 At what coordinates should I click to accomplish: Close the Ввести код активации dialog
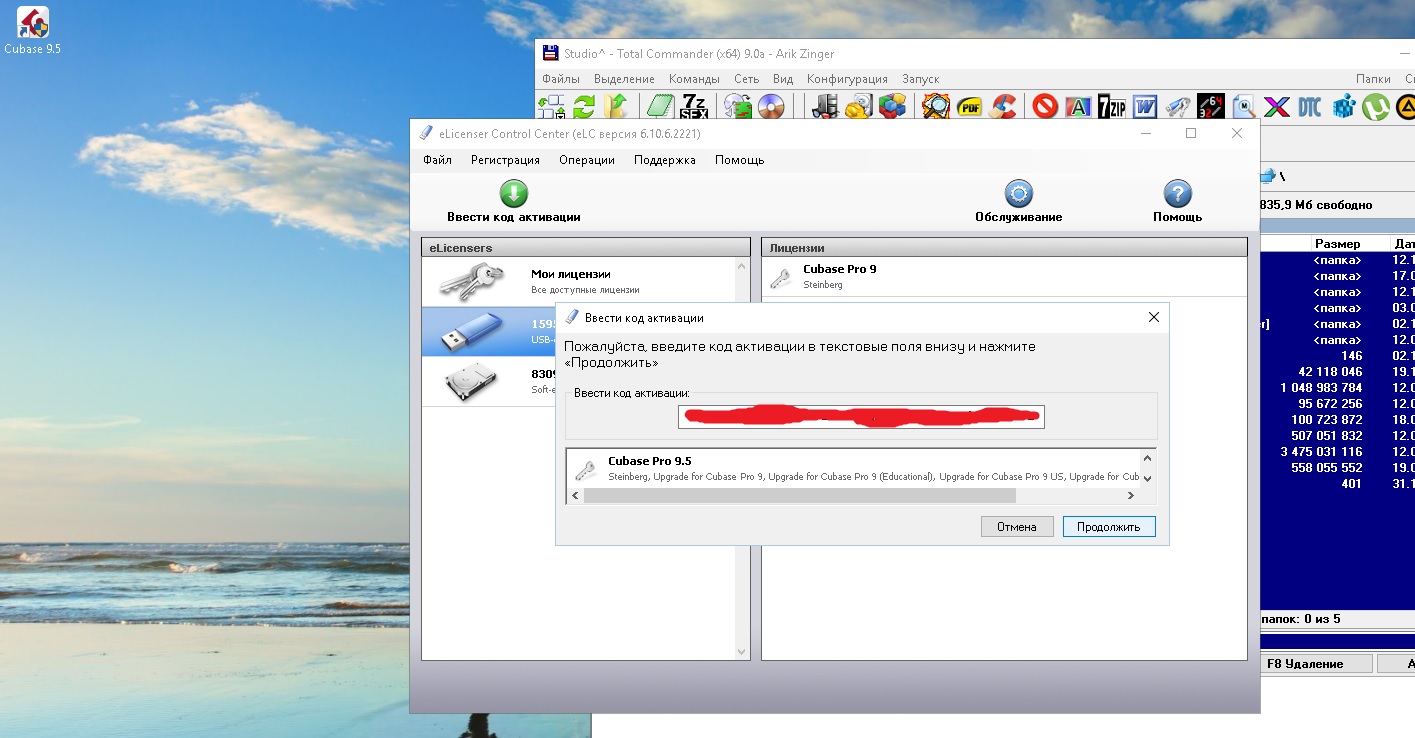click(1153, 317)
